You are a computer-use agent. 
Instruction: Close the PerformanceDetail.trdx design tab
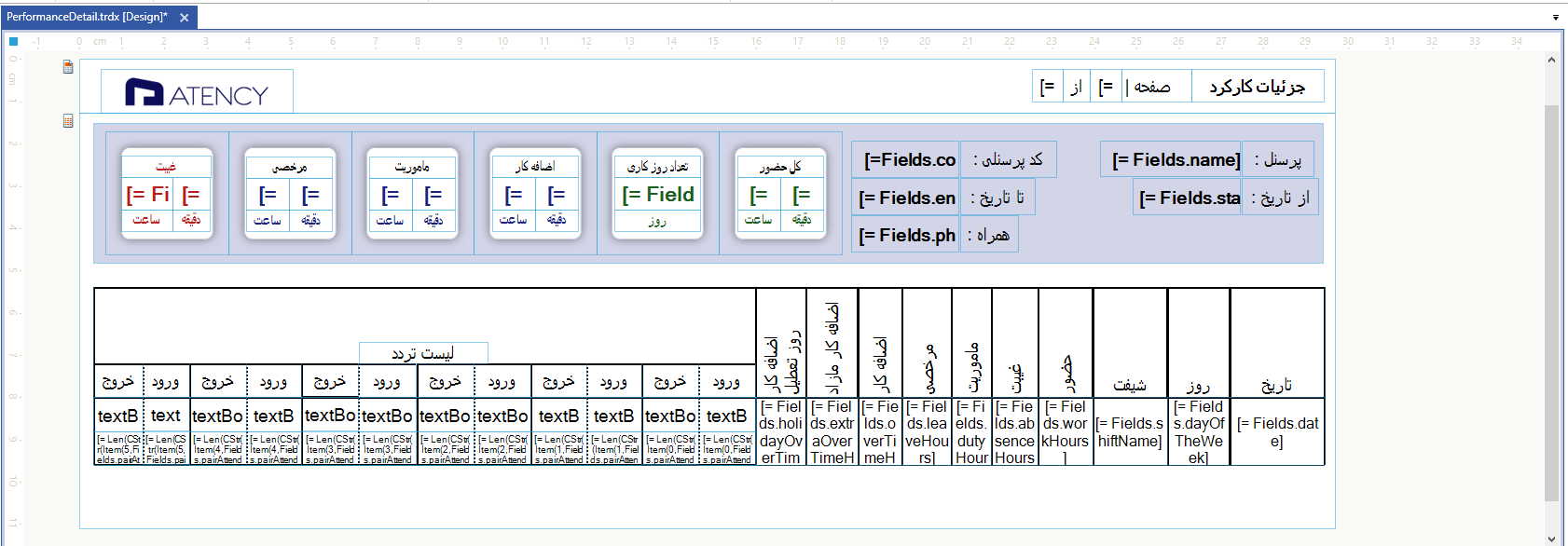(x=185, y=17)
